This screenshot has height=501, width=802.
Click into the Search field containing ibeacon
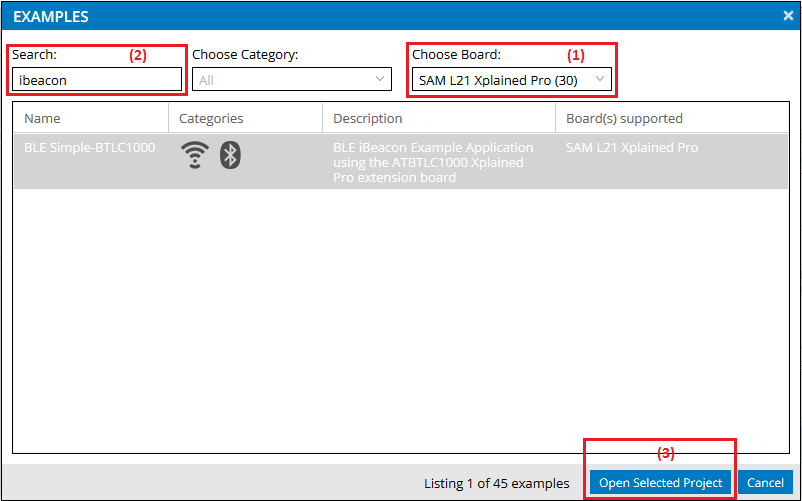pos(97,80)
